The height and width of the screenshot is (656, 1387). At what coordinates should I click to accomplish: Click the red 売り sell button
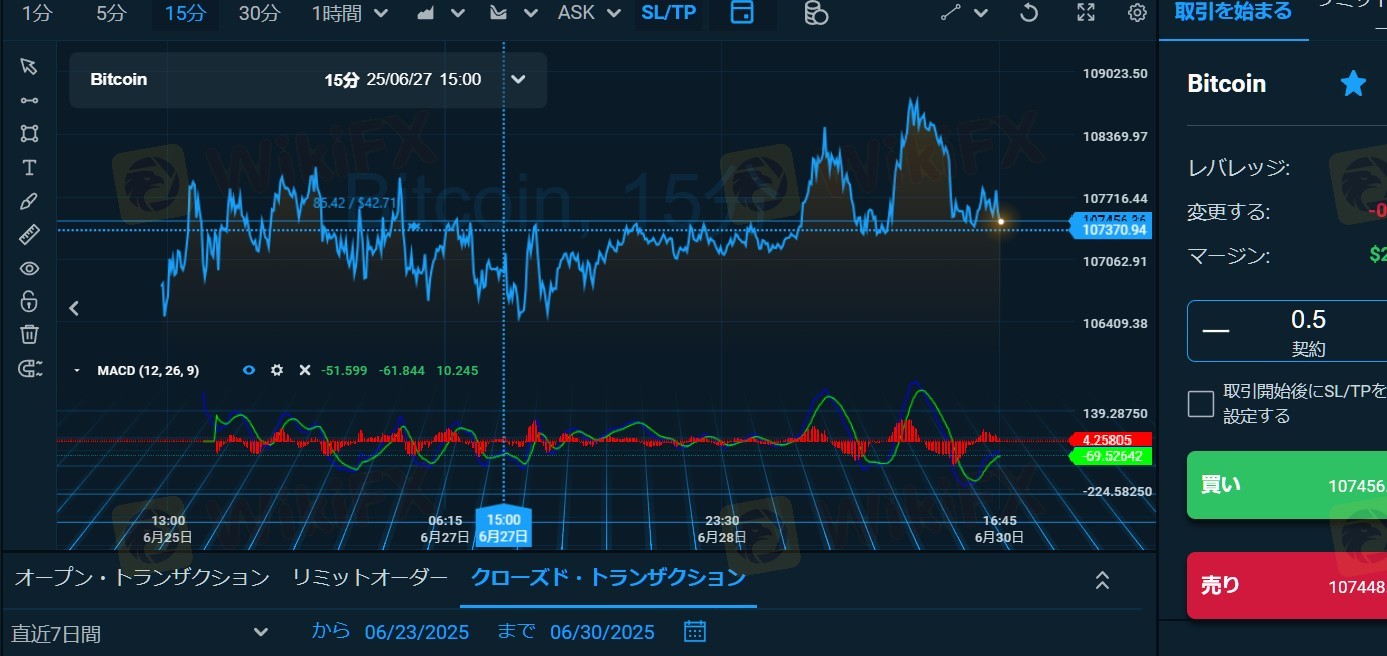coord(1287,585)
